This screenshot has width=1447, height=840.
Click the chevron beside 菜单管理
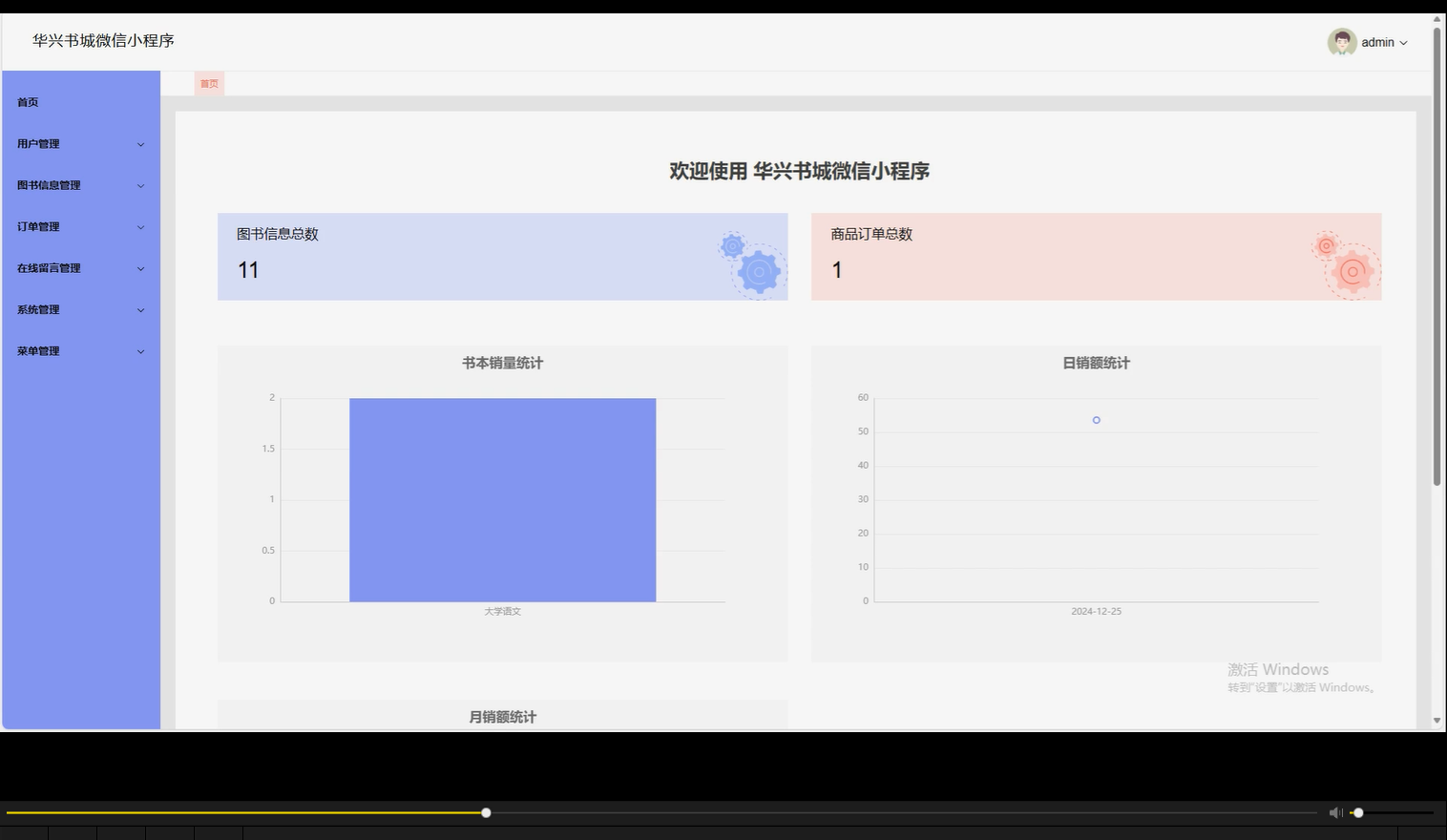pyautogui.click(x=140, y=351)
